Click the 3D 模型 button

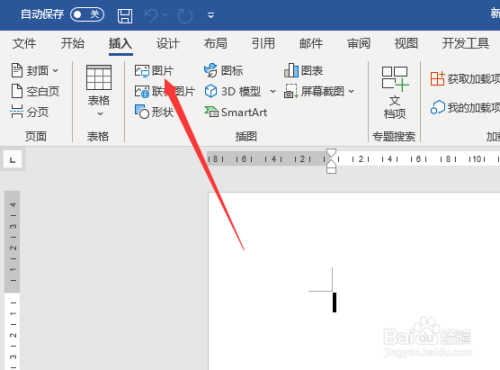[x=233, y=91]
